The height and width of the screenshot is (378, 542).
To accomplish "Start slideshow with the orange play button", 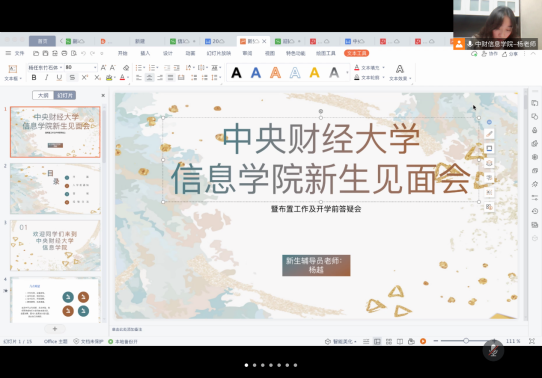I will pos(423,341).
